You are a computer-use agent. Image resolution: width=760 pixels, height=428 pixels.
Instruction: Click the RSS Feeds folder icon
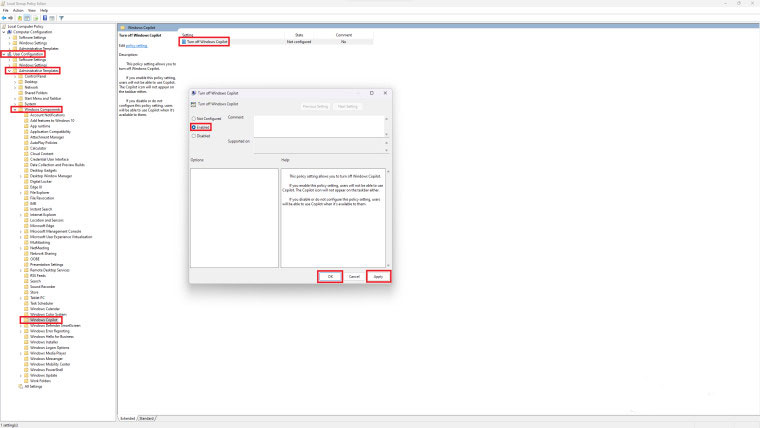tap(26, 276)
